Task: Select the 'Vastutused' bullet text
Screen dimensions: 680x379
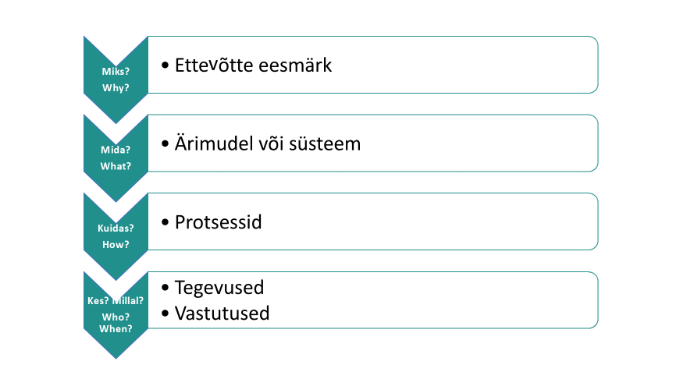Action: 222,313
